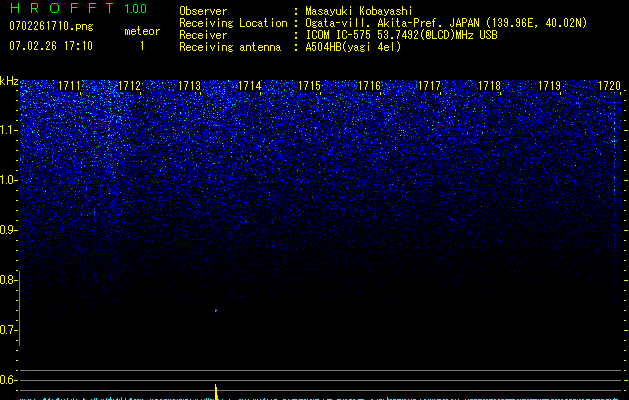Click the 1718 time marker
Viewport: 629px width, 400px height.
click(x=490, y=86)
